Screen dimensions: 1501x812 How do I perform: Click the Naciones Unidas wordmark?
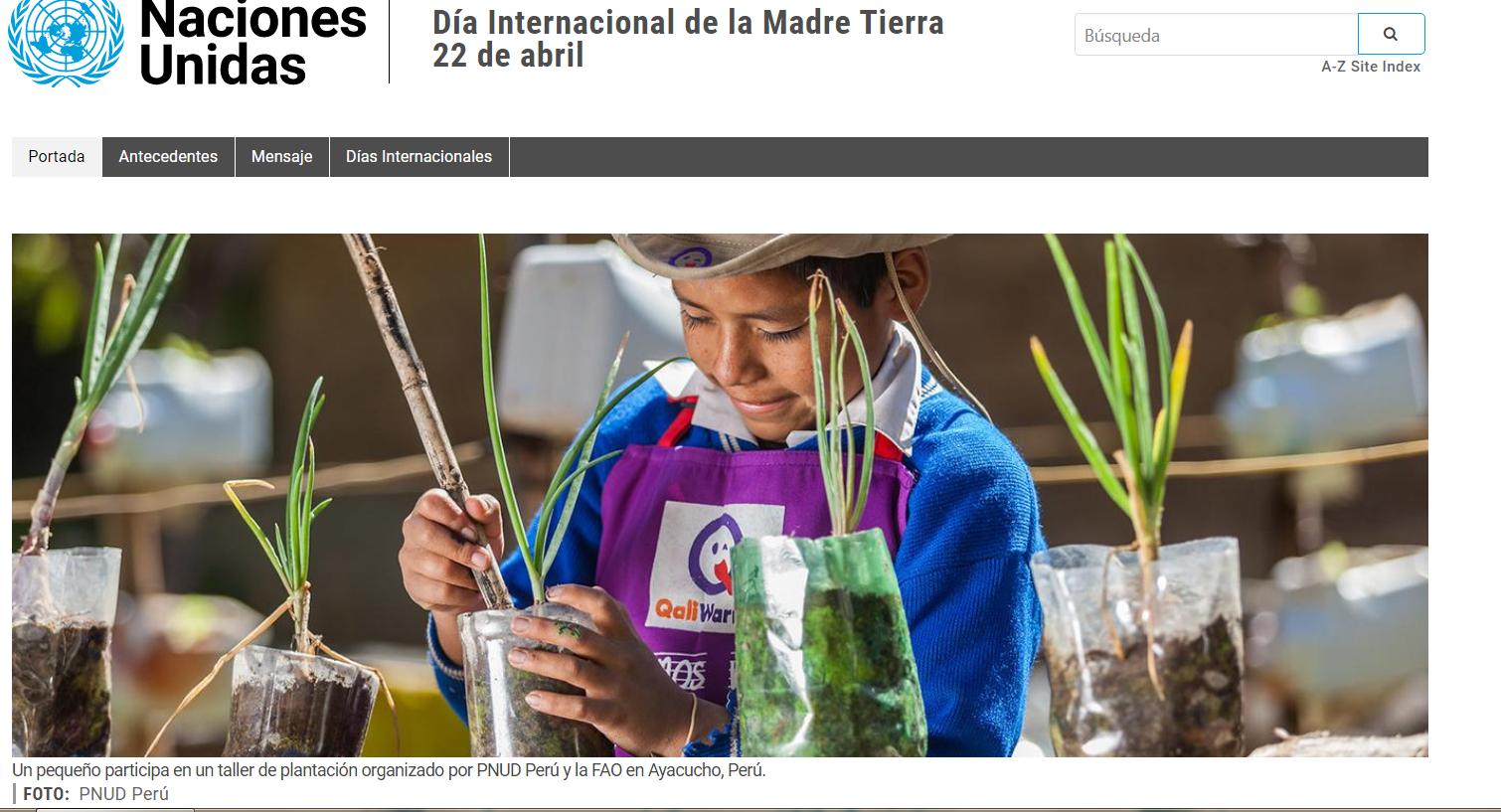(x=252, y=43)
